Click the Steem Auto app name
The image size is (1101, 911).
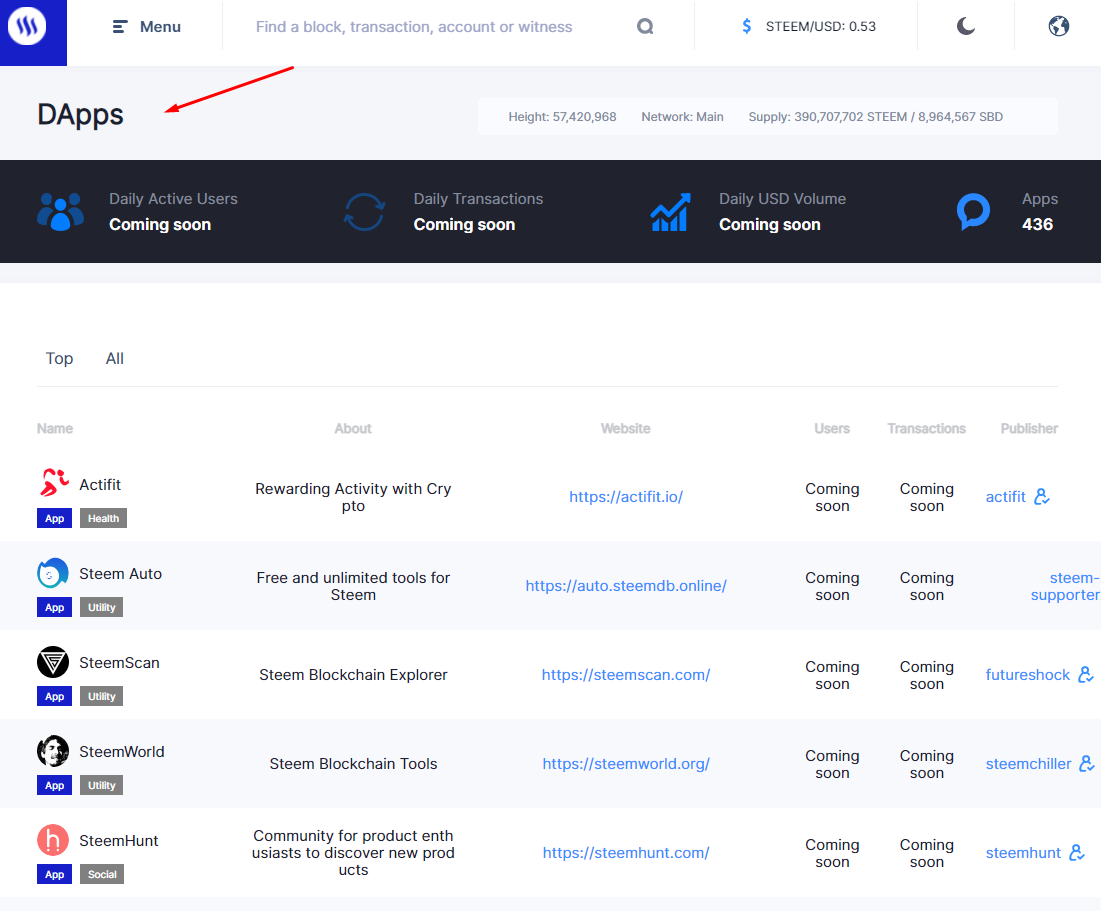point(120,574)
